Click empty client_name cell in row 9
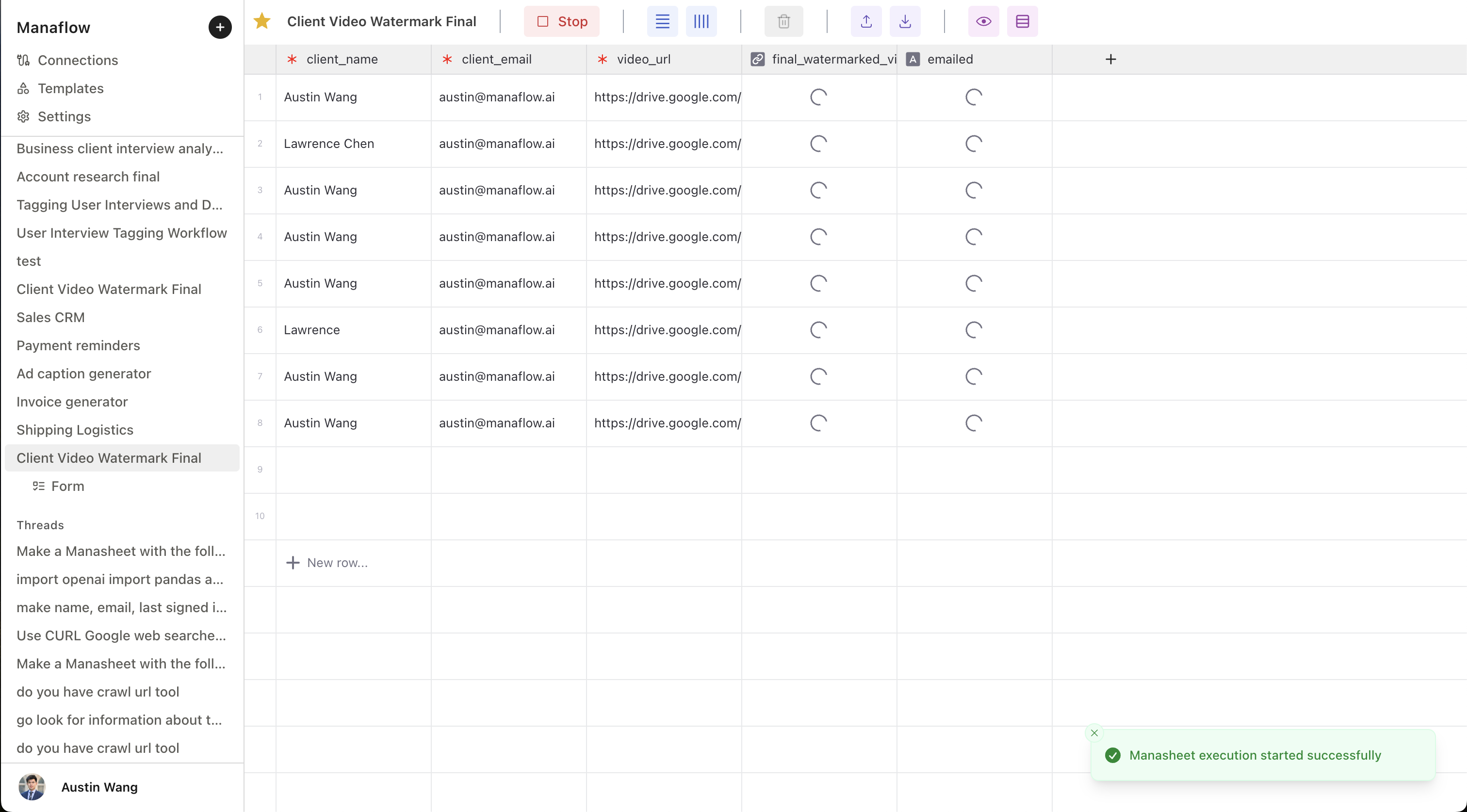 click(x=354, y=470)
